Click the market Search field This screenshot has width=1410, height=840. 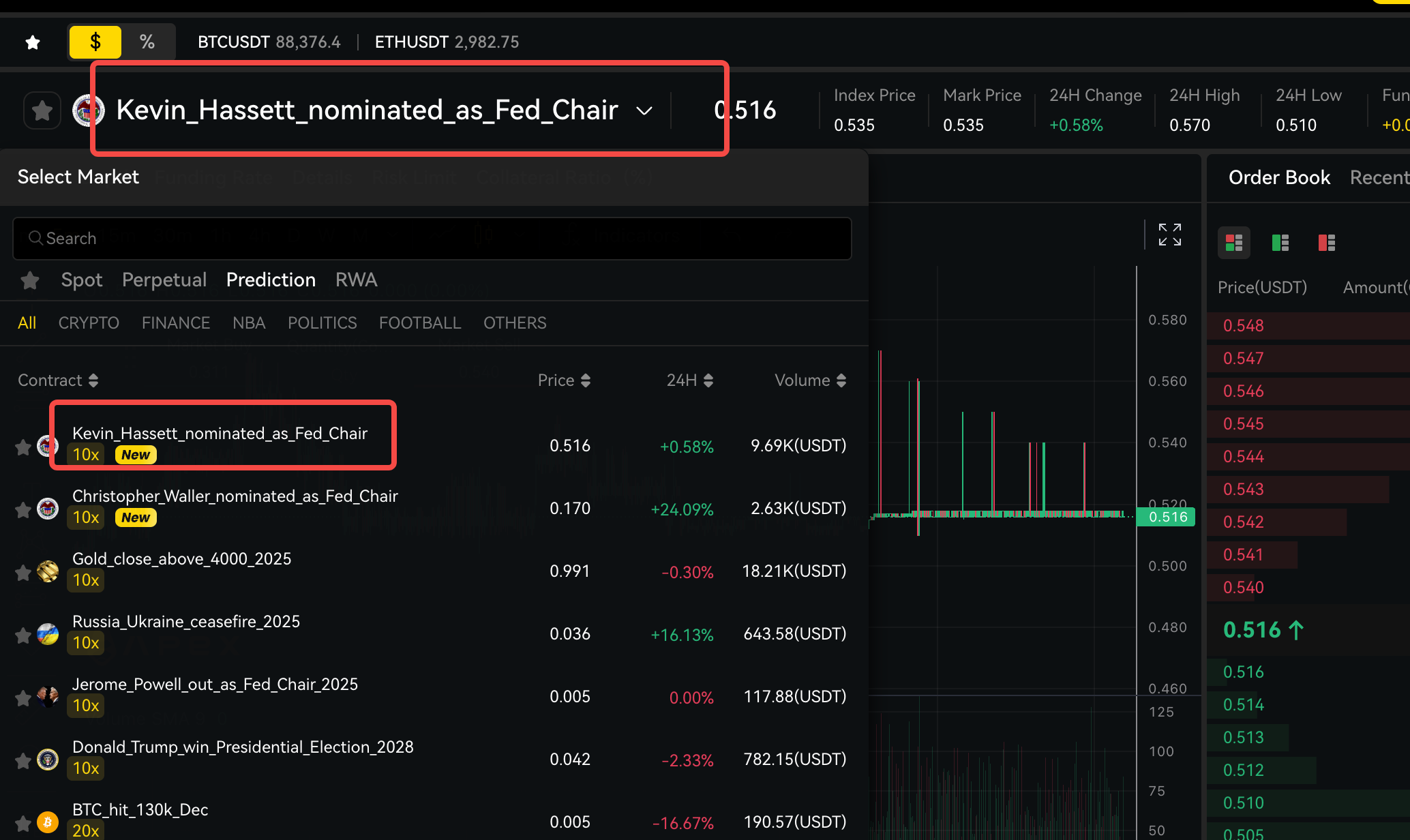pyautogui.click(x=432, y=239)
